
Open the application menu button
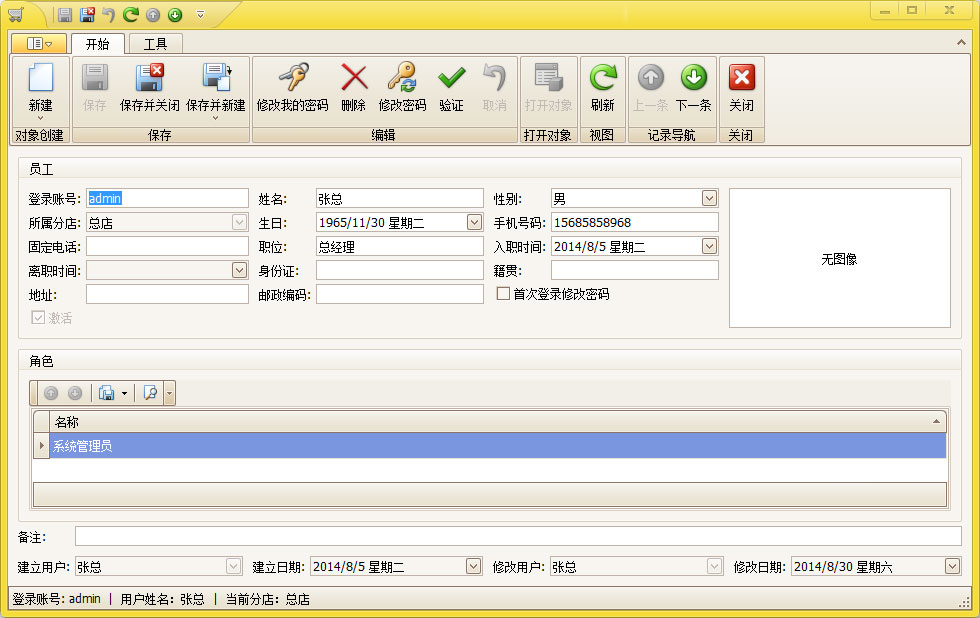pyautogui.click(x=39, y=44)
